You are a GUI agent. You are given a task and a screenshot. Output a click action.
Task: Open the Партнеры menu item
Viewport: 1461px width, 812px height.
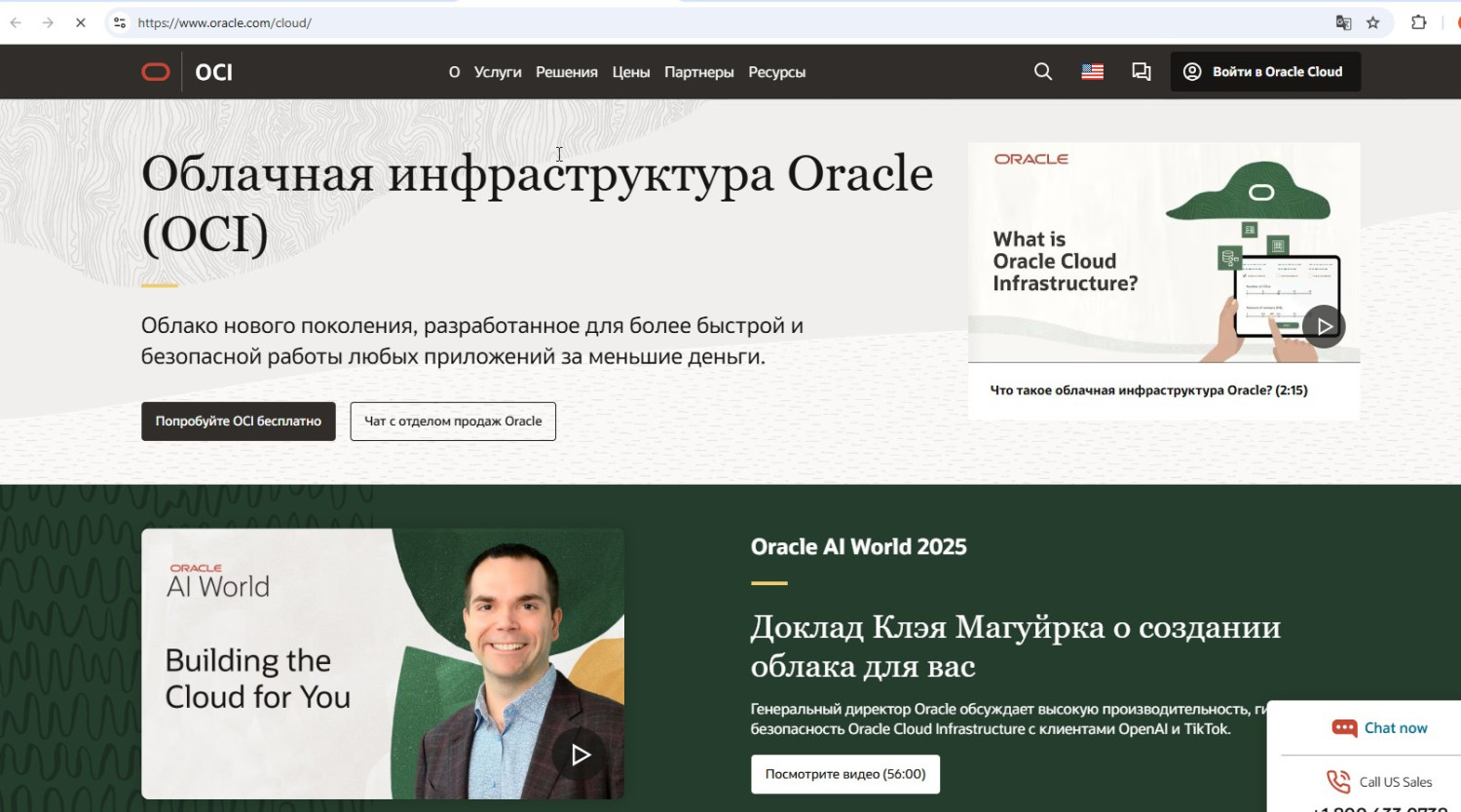click(698, 72)
